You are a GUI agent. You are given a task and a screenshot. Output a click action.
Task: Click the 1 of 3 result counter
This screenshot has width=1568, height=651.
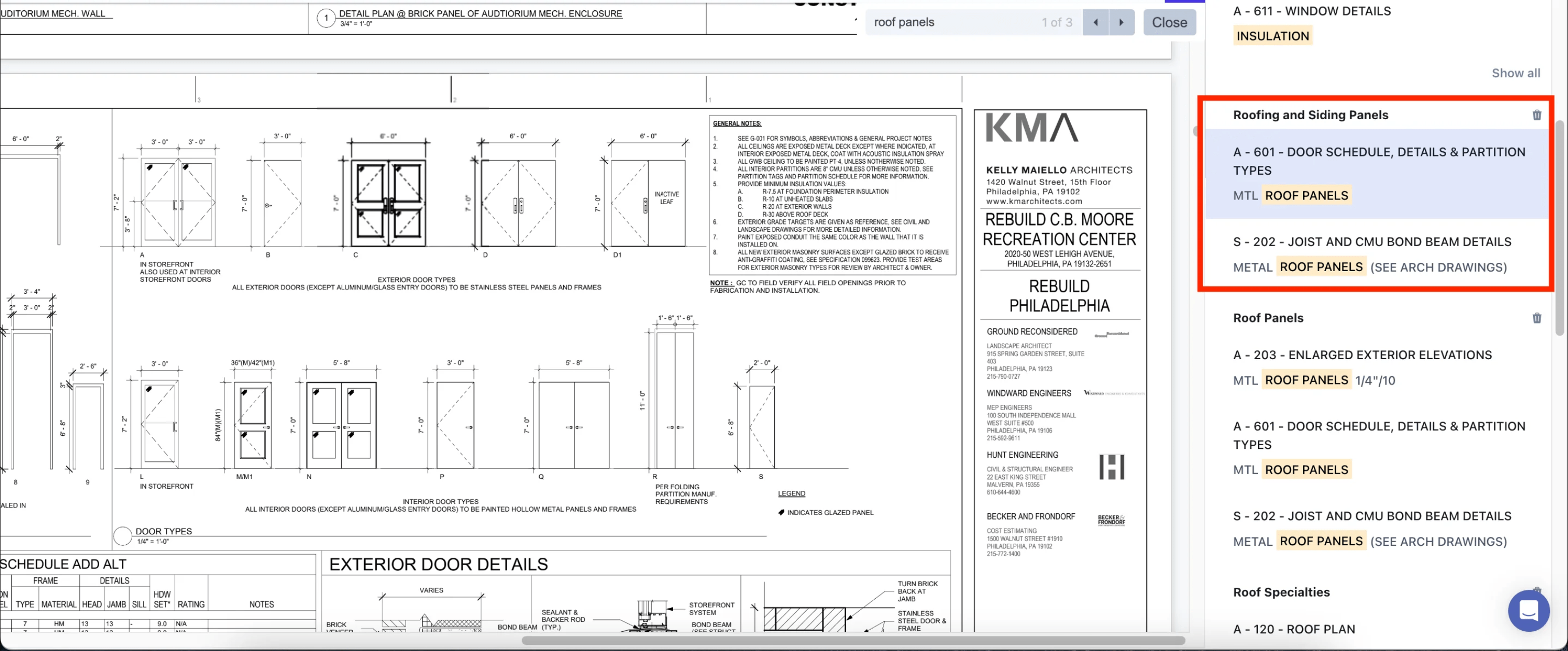coord(1057,22)
